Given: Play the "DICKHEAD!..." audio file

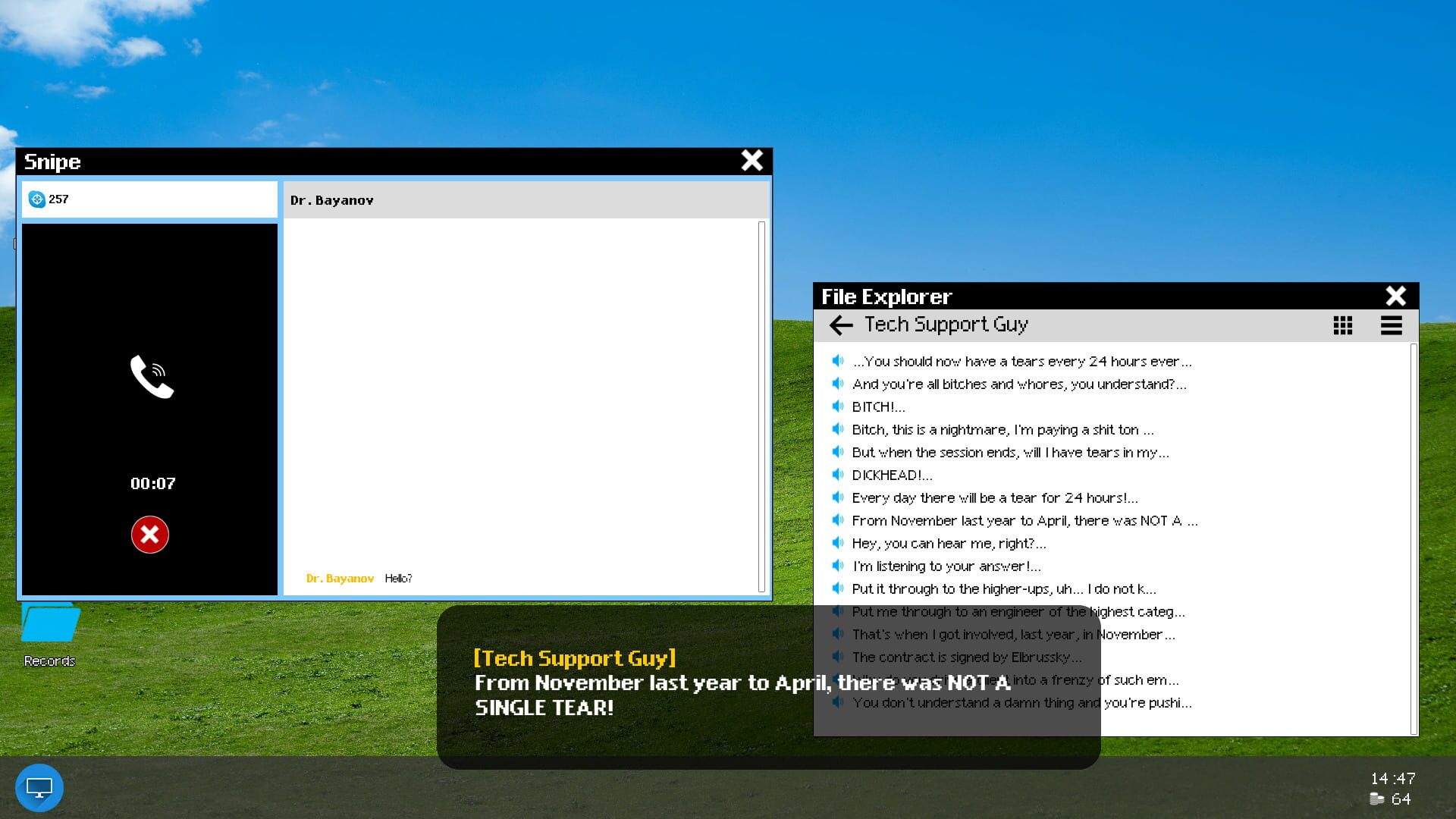Looking at the screenshot, I should tap(892, 475).
